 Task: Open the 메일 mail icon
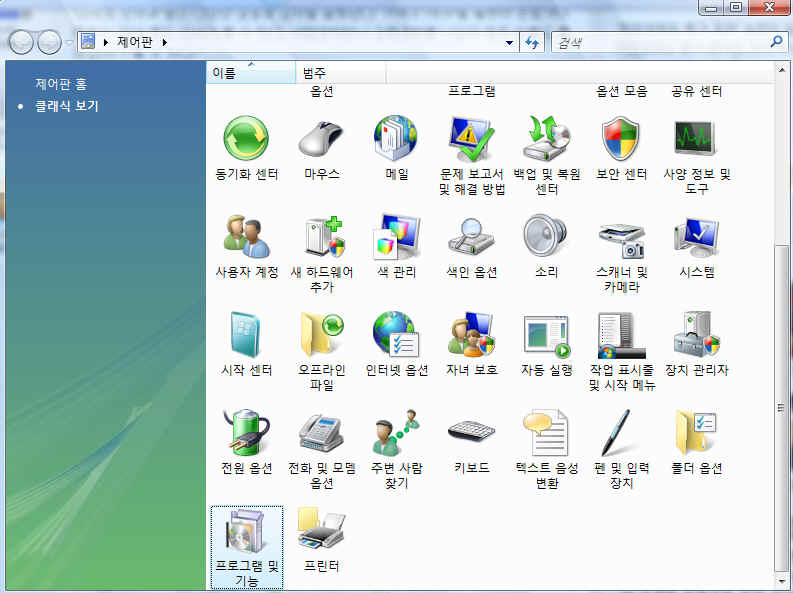click(x=396, y=139)
